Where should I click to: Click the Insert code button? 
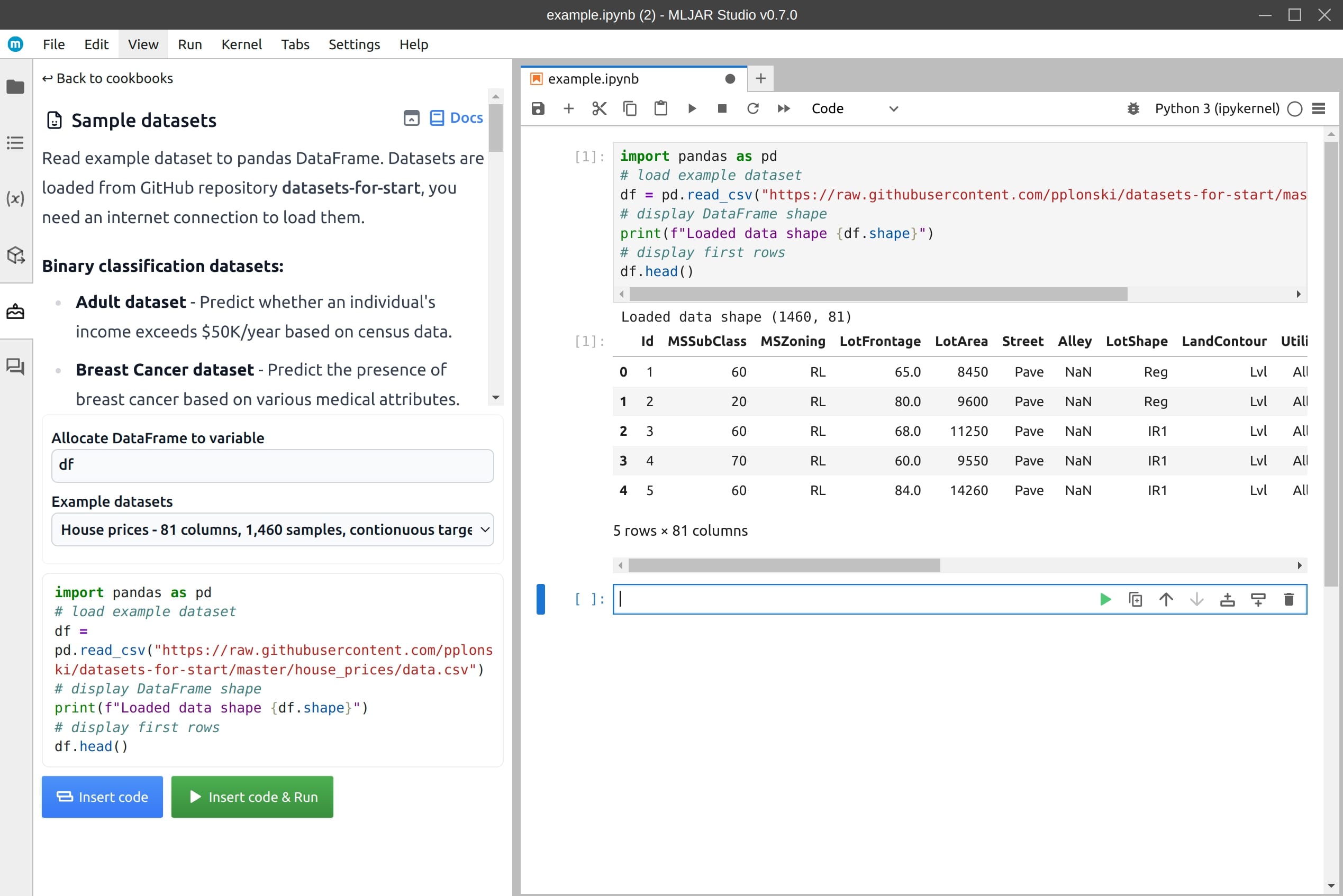102,797
